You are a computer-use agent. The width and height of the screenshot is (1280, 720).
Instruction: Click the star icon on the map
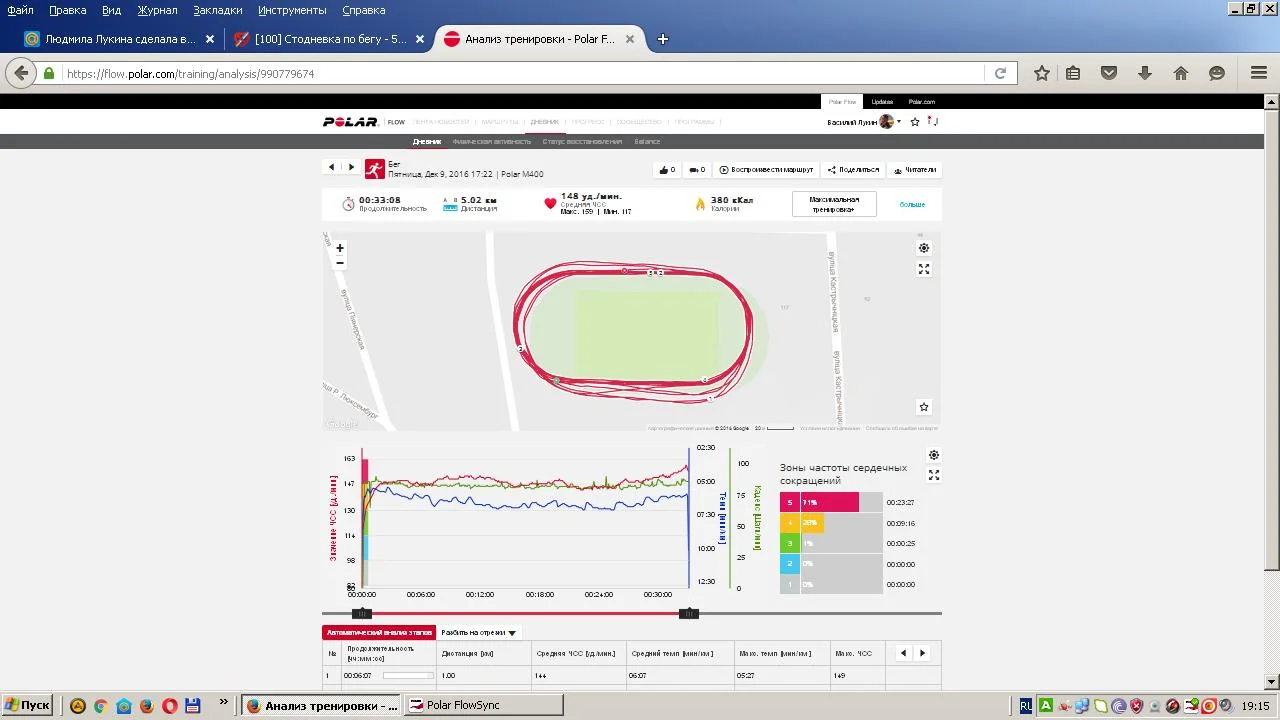(924, 407)
